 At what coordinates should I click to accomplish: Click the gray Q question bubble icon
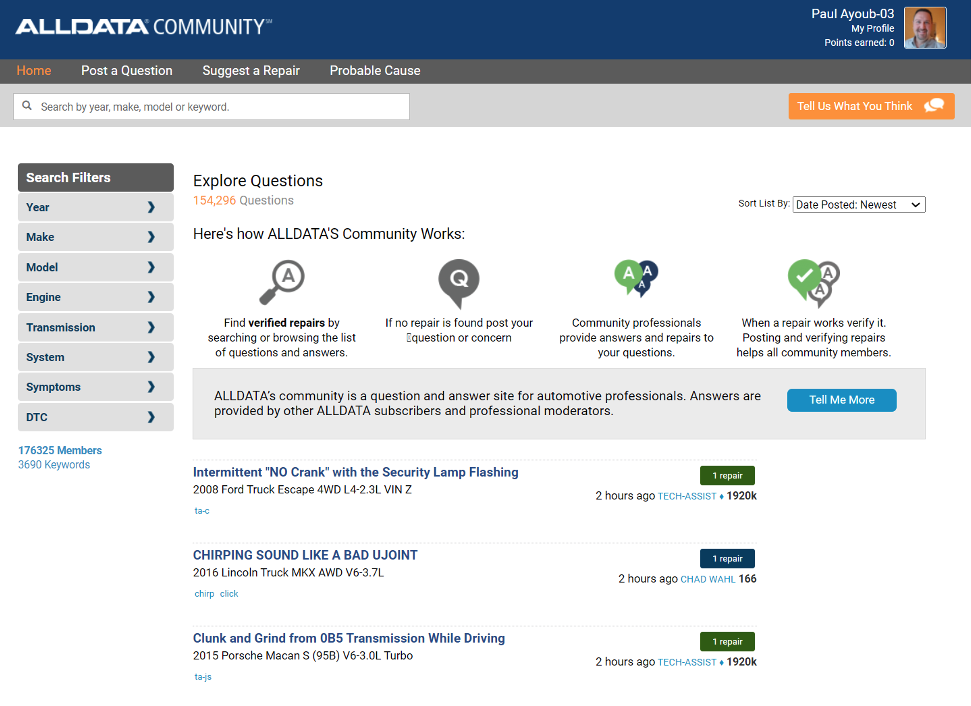click(459, 284)
